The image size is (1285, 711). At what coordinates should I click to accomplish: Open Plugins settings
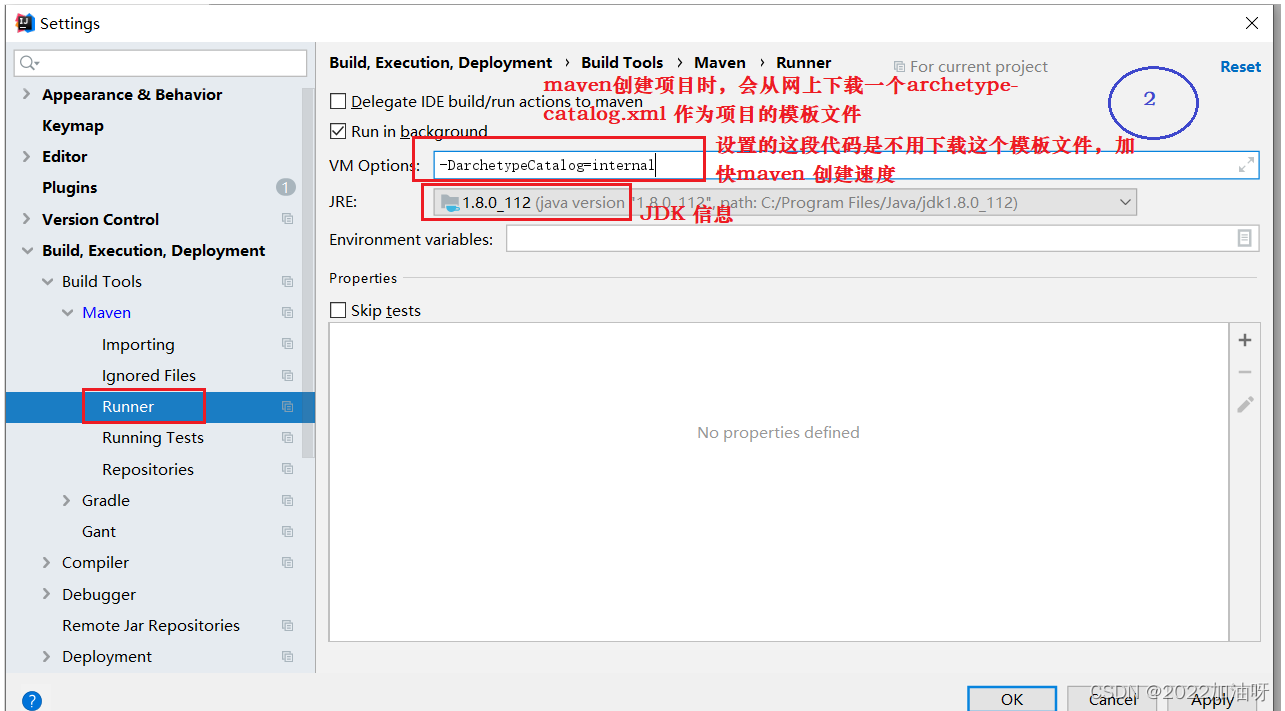tap(70, 187)
